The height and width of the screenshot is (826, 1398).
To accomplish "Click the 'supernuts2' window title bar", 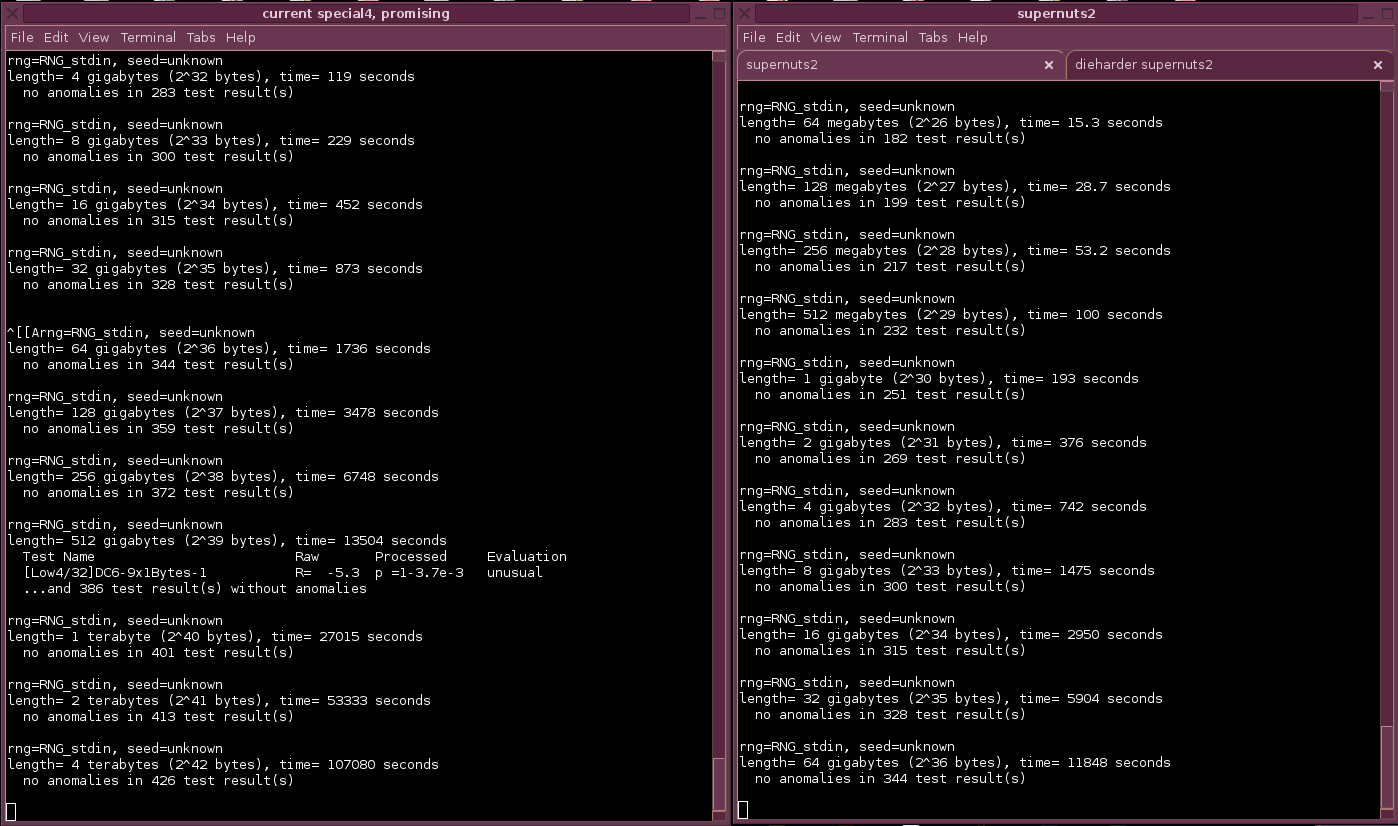I will click(x=1058, y=13).
